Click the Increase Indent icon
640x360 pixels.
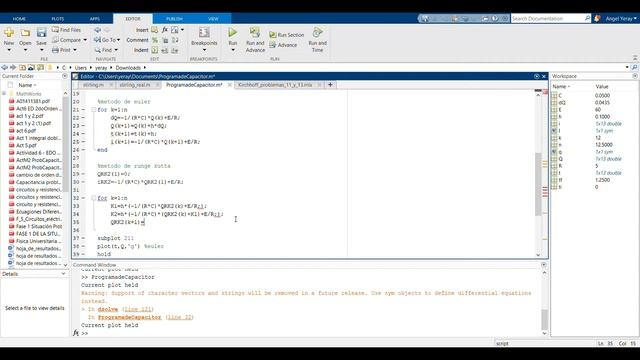[x=165, y=50]
